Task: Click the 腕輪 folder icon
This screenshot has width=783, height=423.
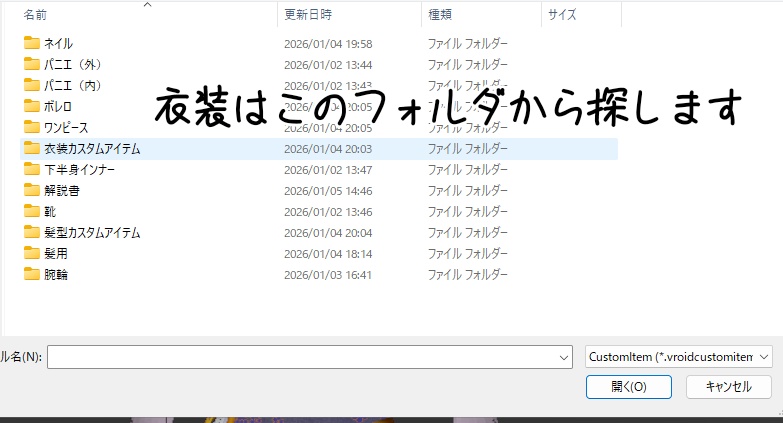Action: [31, 274]
